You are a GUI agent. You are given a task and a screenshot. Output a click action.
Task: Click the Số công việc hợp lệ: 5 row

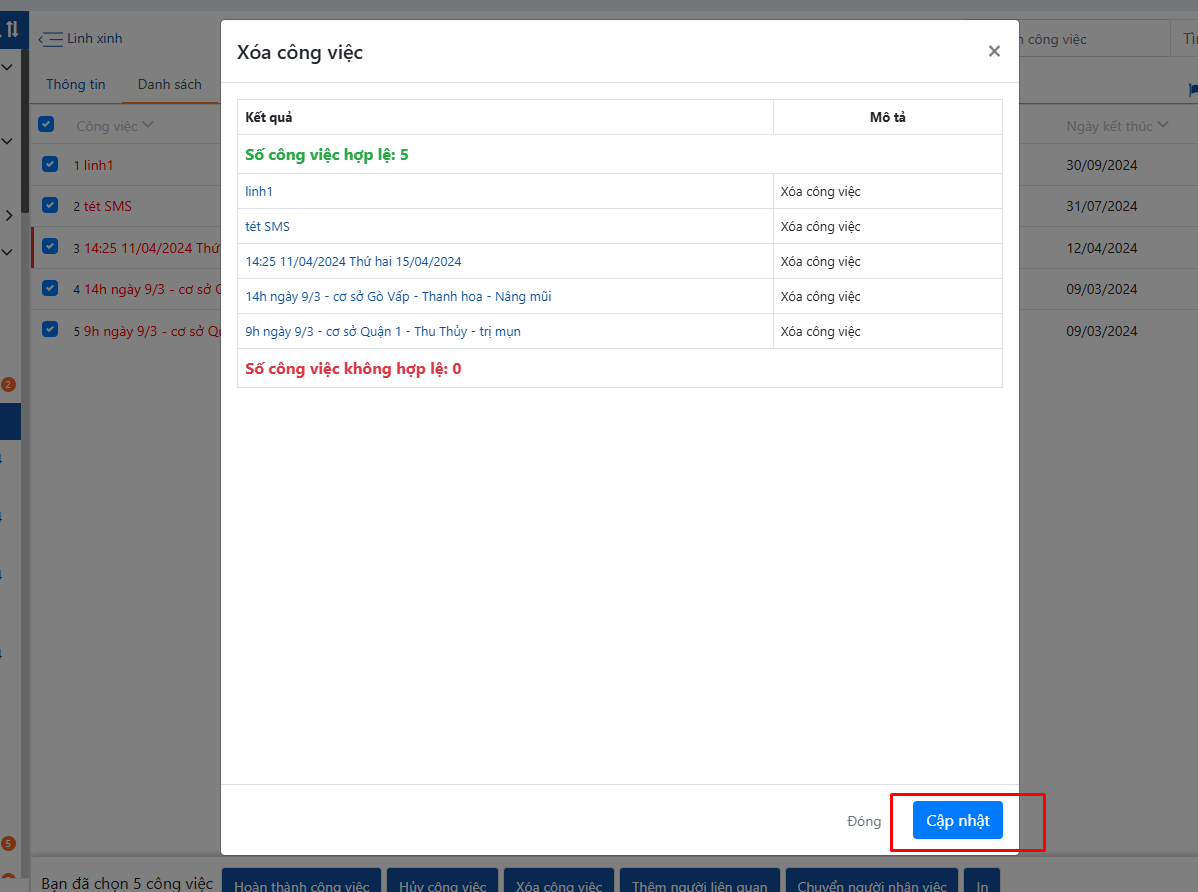pyautogui.click(x=620, y=154)
